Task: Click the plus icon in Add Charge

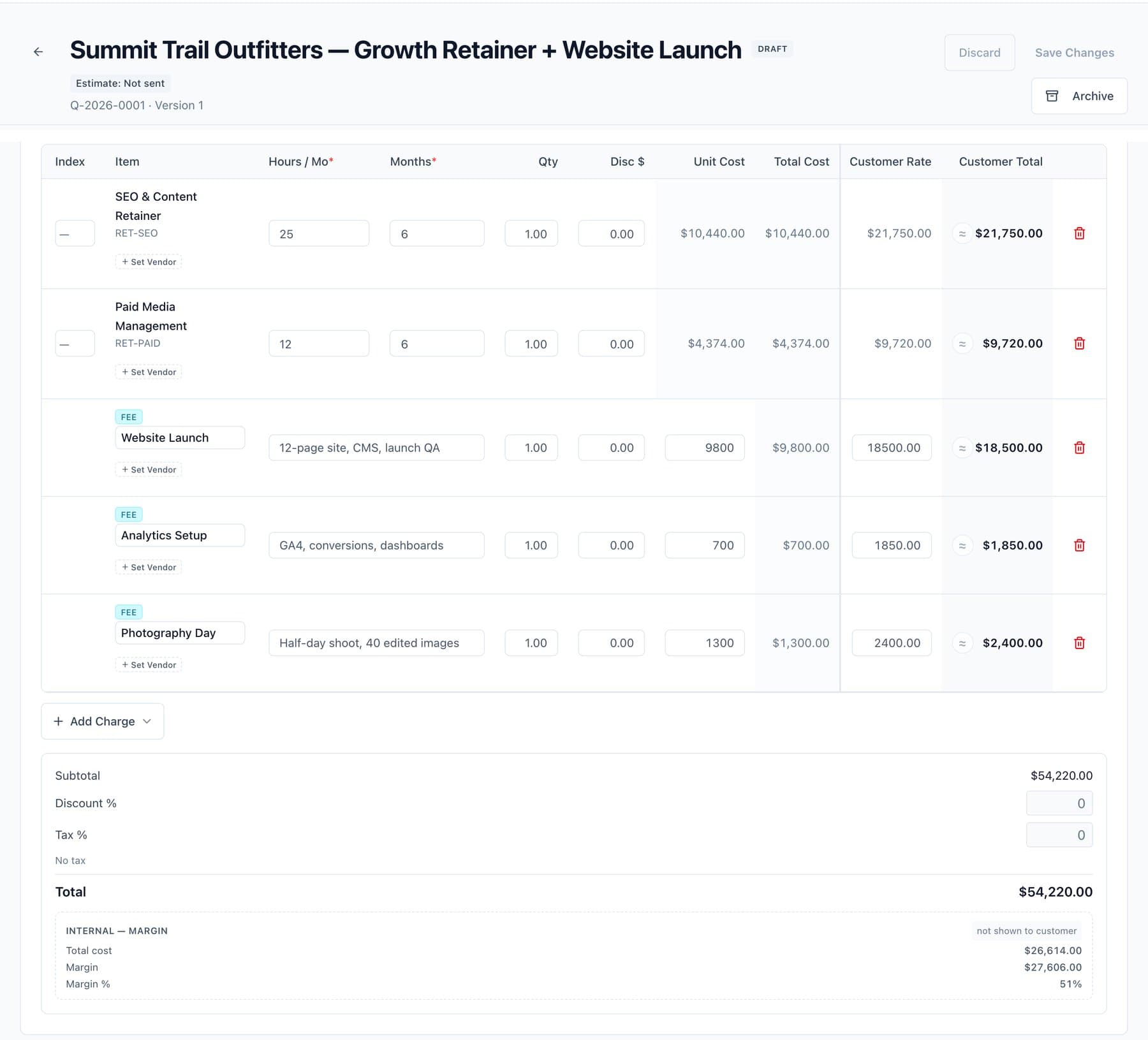Action: [x=59, y=721]
